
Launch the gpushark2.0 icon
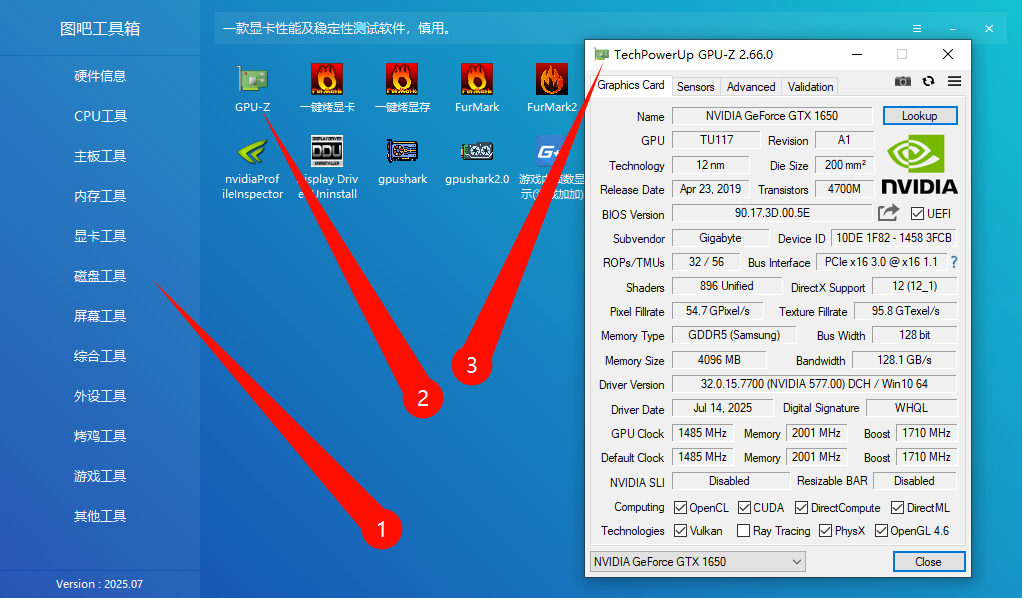click(477, 151)
